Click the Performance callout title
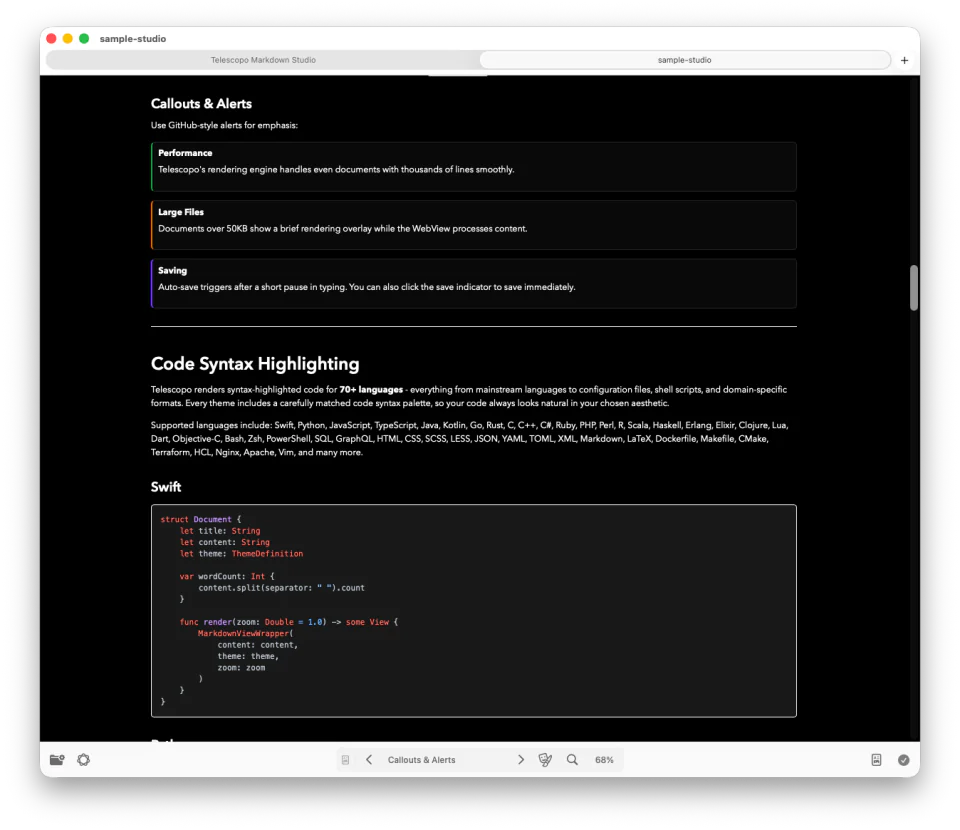Image resolution: width=960 pixels, height=830 pixels. 185,153
